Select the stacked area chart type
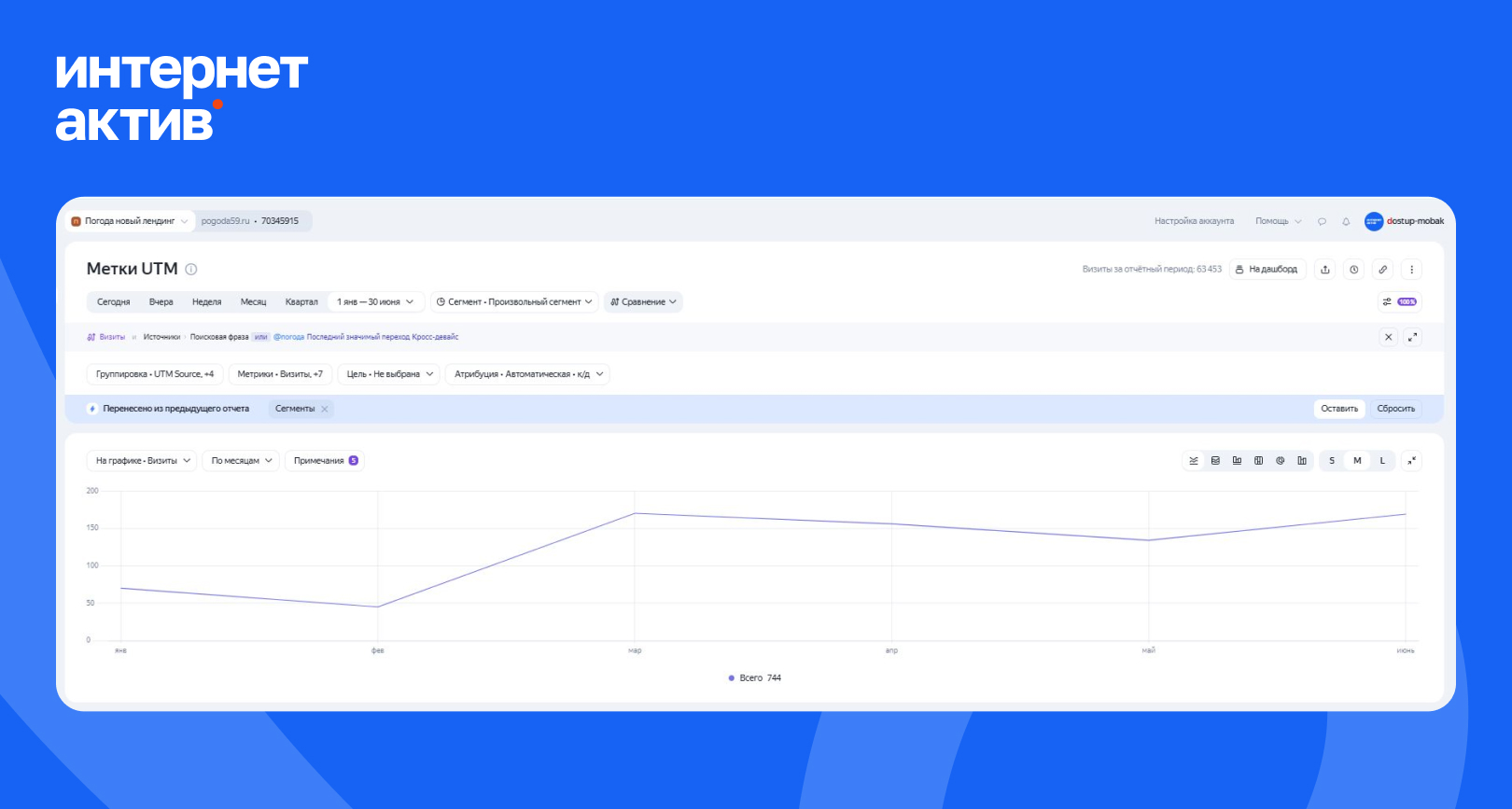Screen dimensions: 1512x809 click(x=1215, y=461)
